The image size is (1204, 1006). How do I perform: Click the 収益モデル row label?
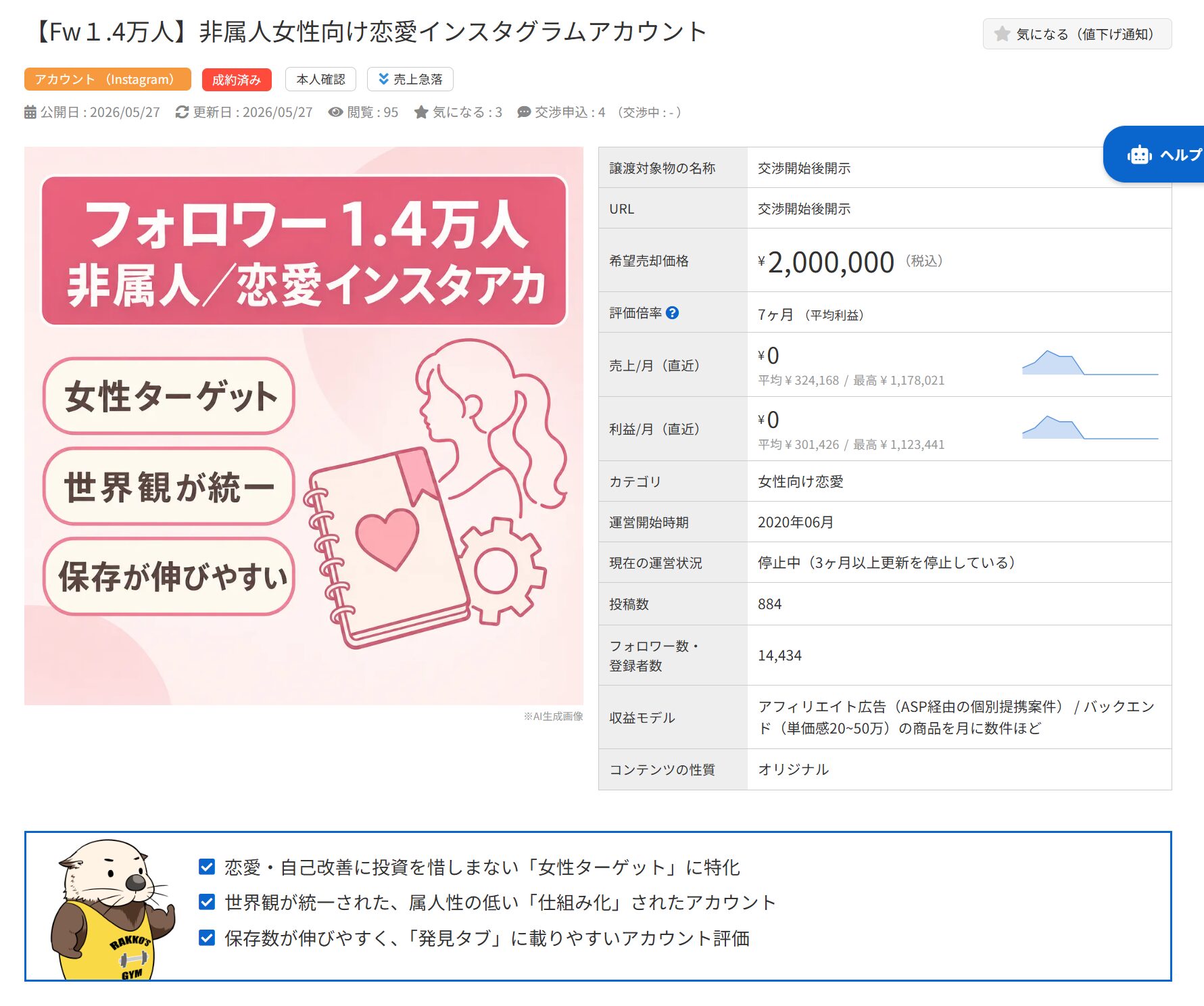pos(642,717)
